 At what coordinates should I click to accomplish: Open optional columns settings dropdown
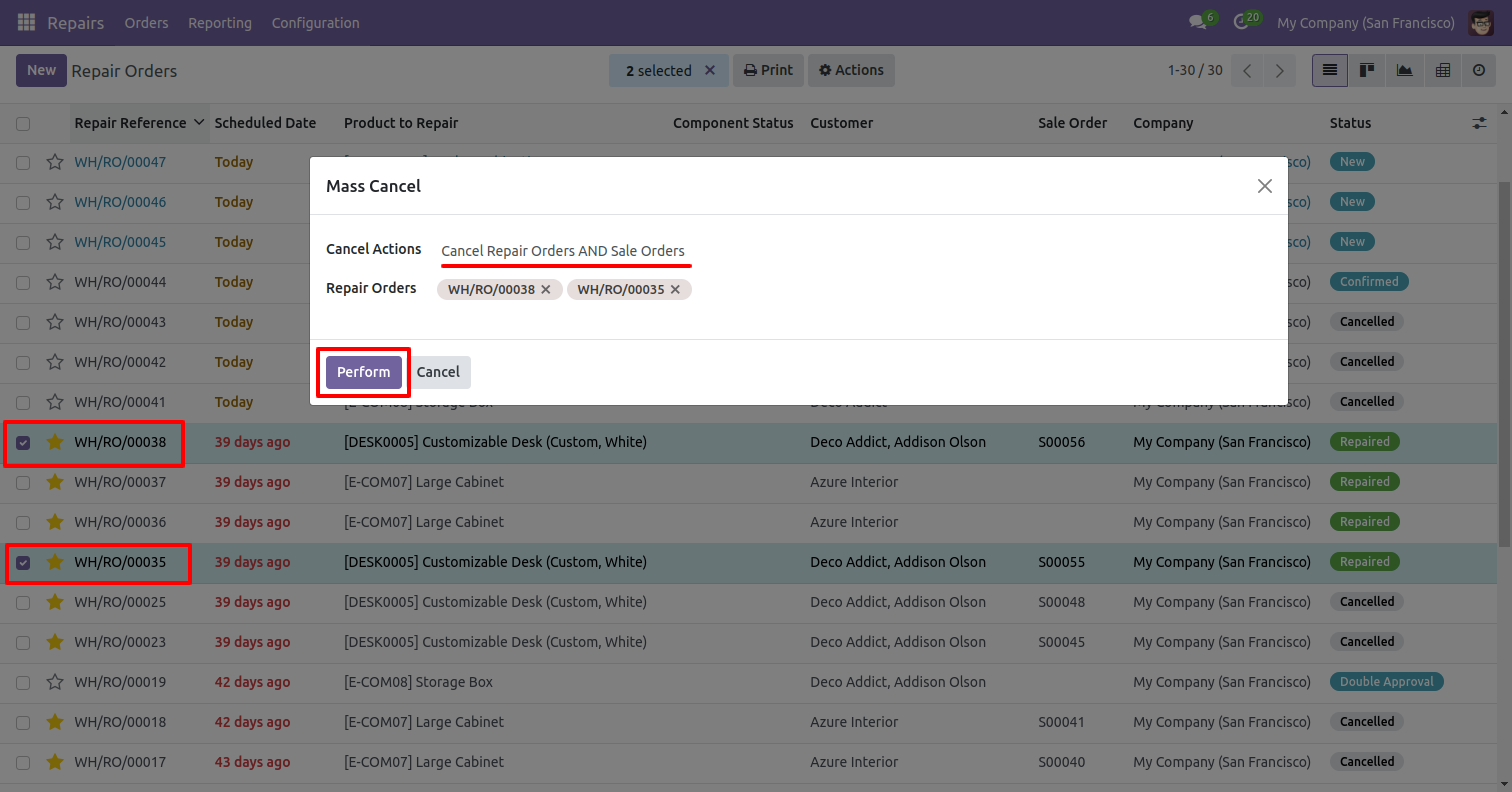click(1479, 123)
